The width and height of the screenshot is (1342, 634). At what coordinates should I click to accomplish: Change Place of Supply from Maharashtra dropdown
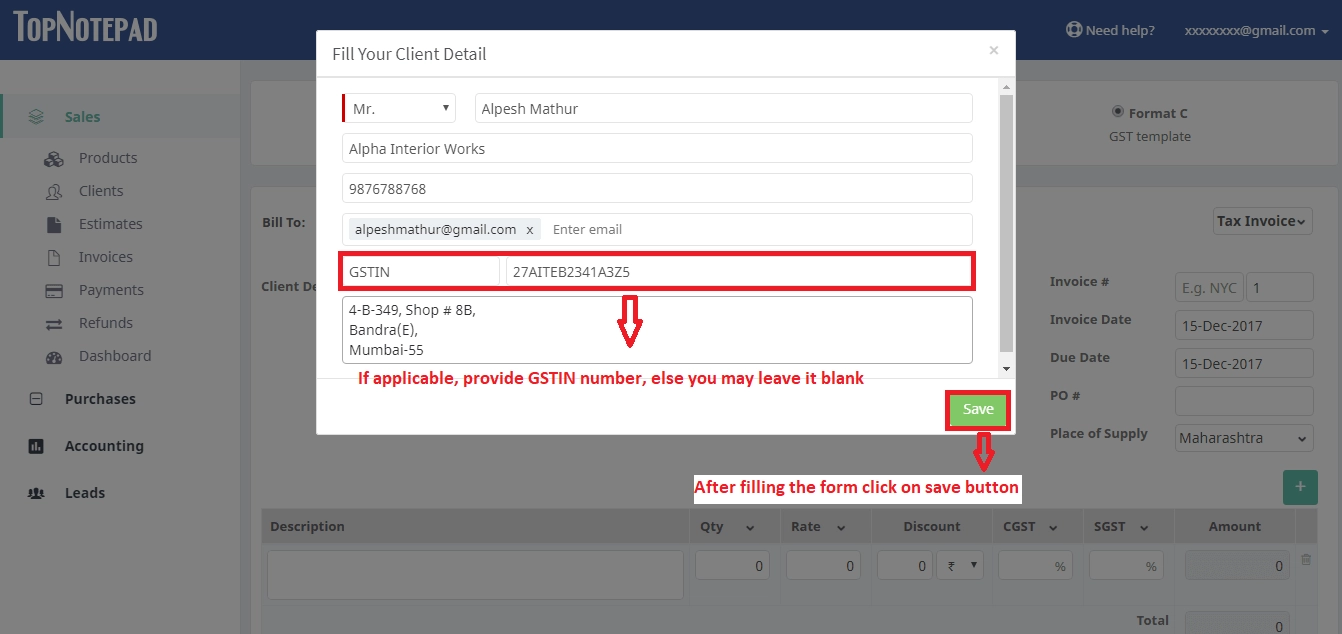1243,438
